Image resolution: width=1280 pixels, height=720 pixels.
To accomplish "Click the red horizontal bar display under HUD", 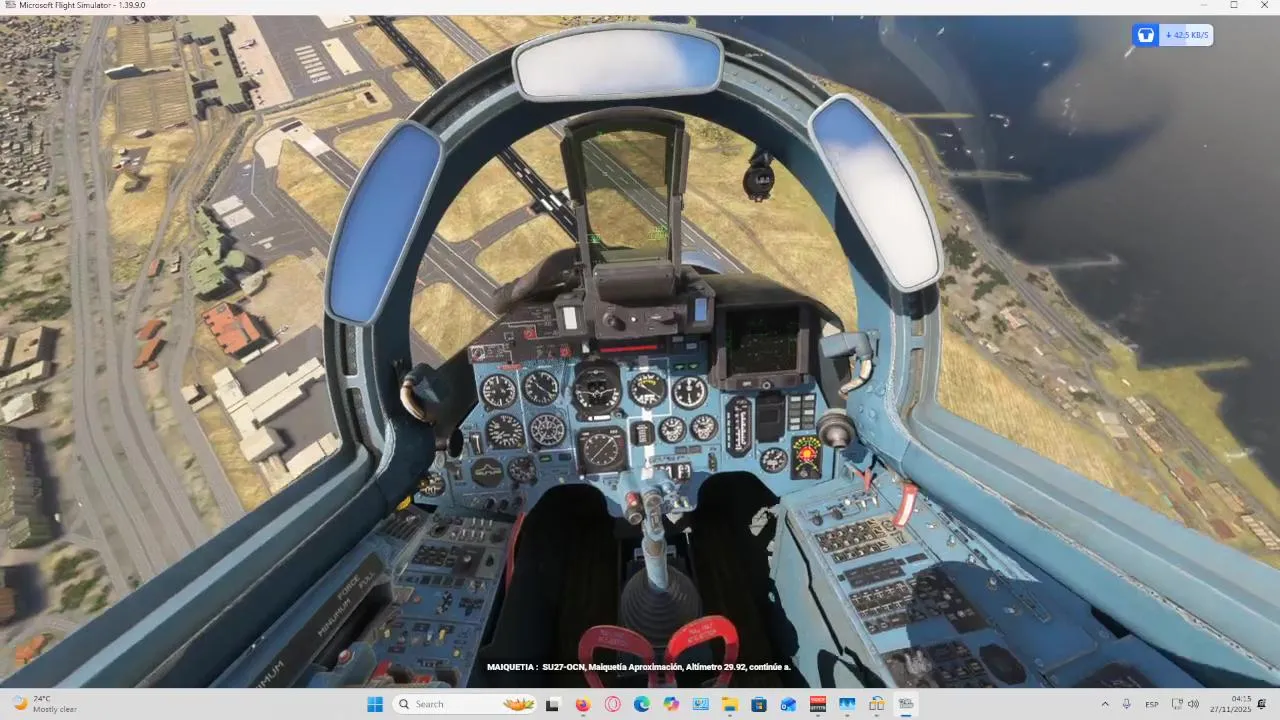I will tap(628, 348).
